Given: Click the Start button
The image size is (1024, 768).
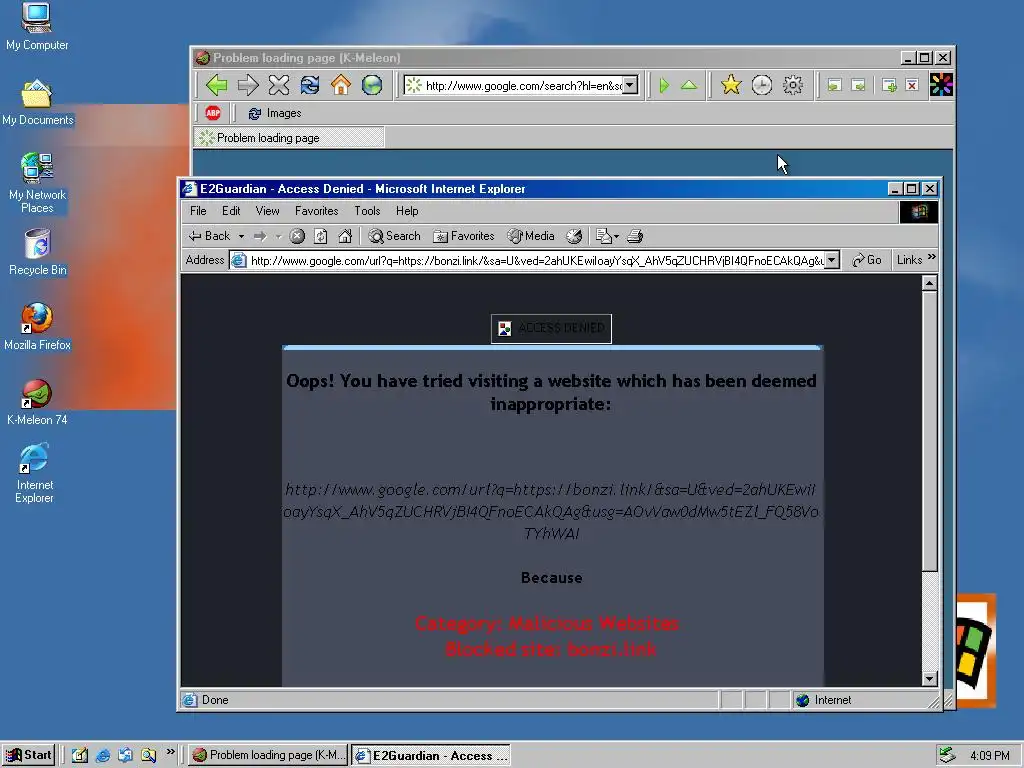Looking at the screenshot, I should click(x=28, y=755).
